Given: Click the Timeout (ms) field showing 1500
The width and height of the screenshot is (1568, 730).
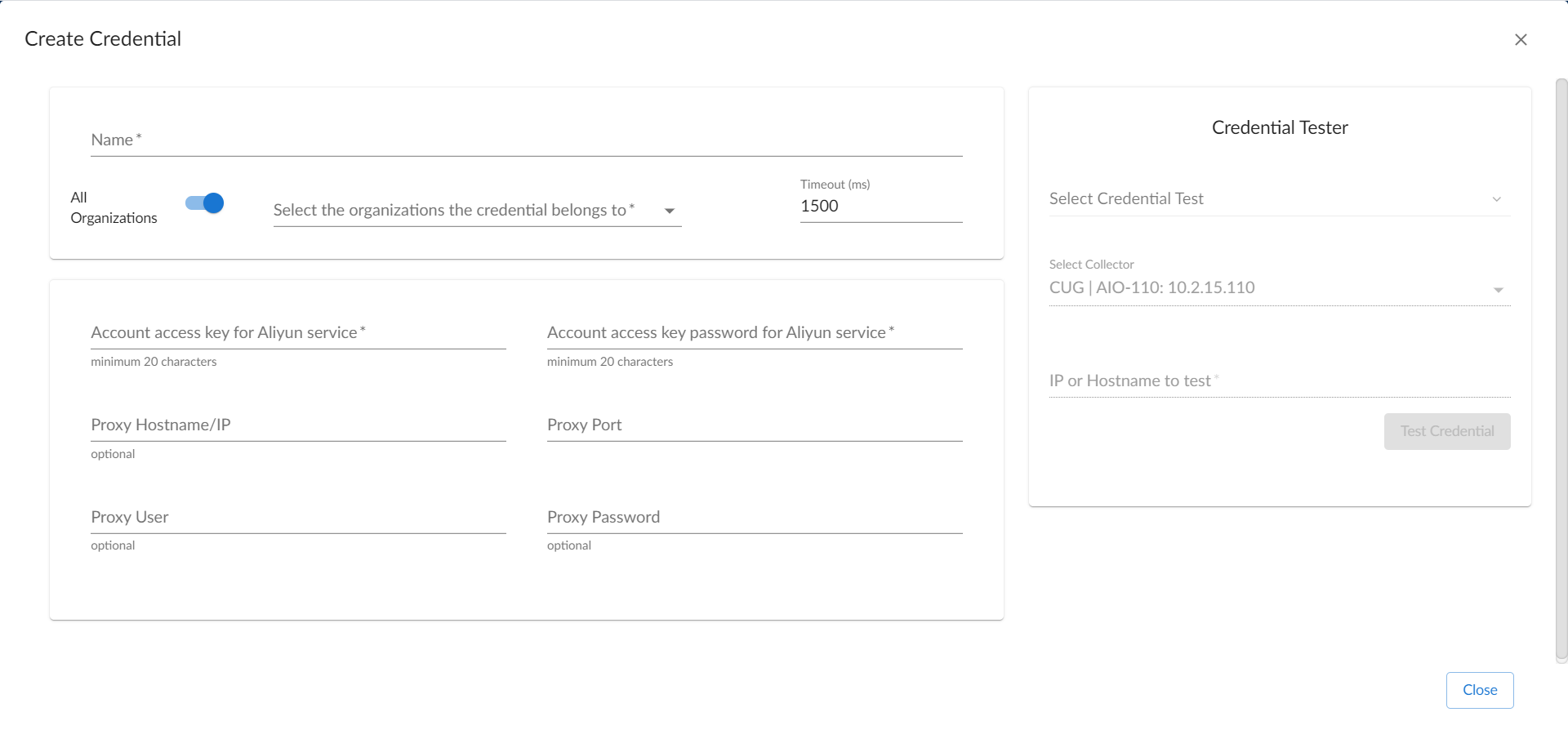Looking at the screenshot, I should (880, 207).
